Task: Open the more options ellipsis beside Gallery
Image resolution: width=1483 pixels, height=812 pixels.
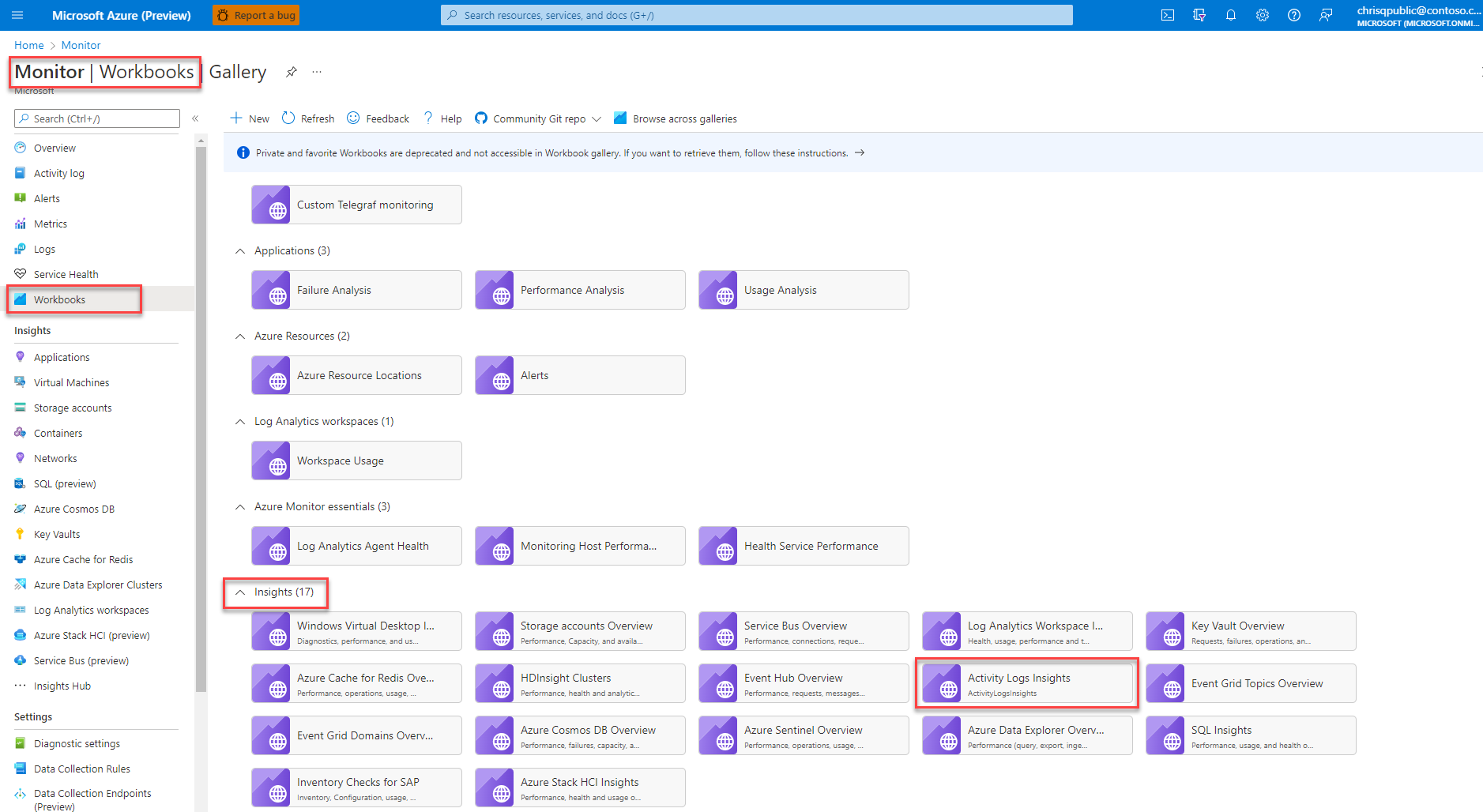Action: click(317, 72)
